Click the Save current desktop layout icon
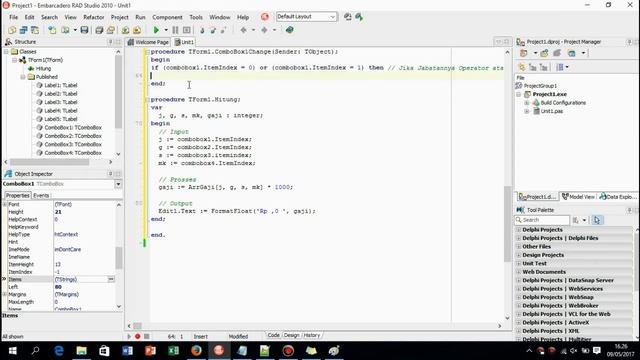The height and width of the screenshot is (360, 640). point(347,17)
